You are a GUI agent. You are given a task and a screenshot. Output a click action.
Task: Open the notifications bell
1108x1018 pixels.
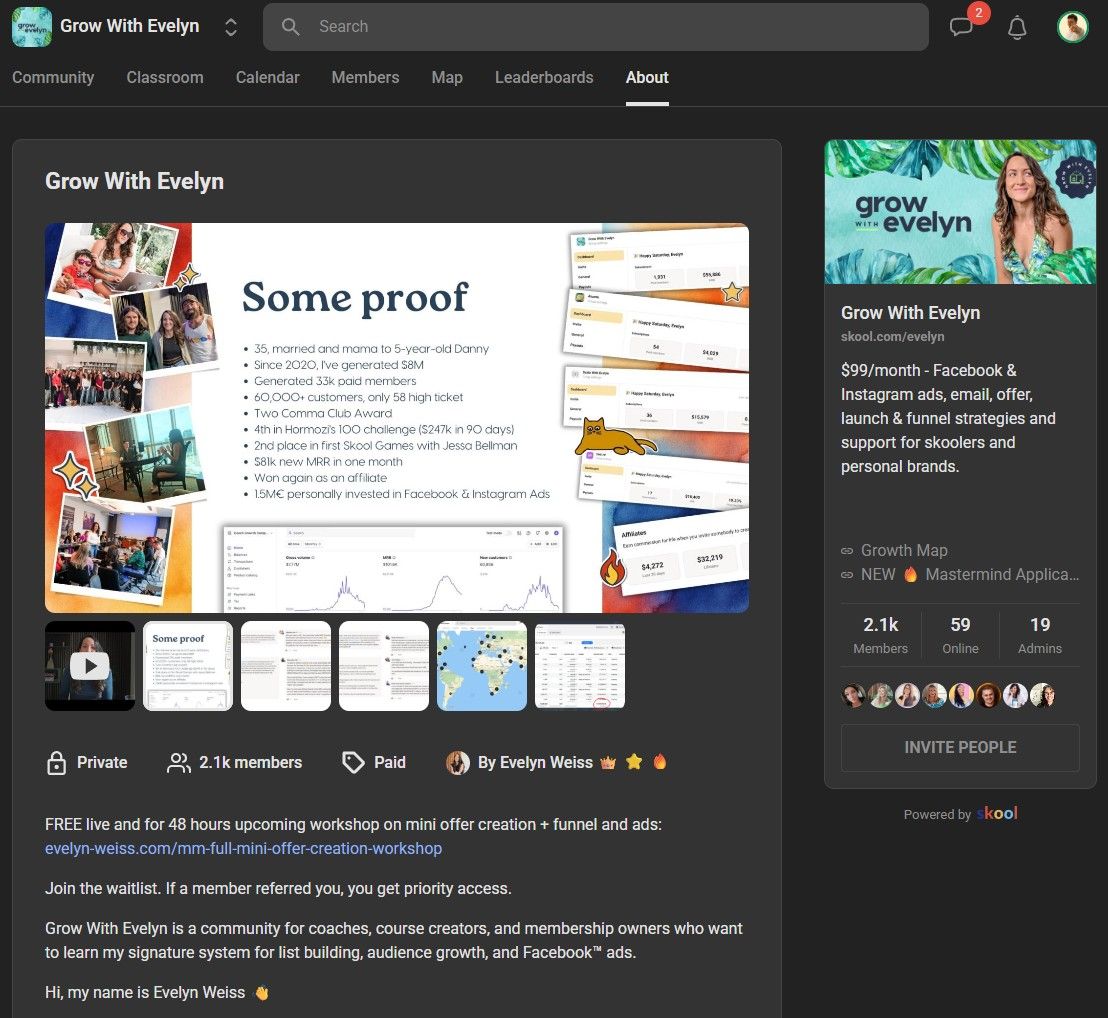pyautogui.click(x=1017, y=28)
